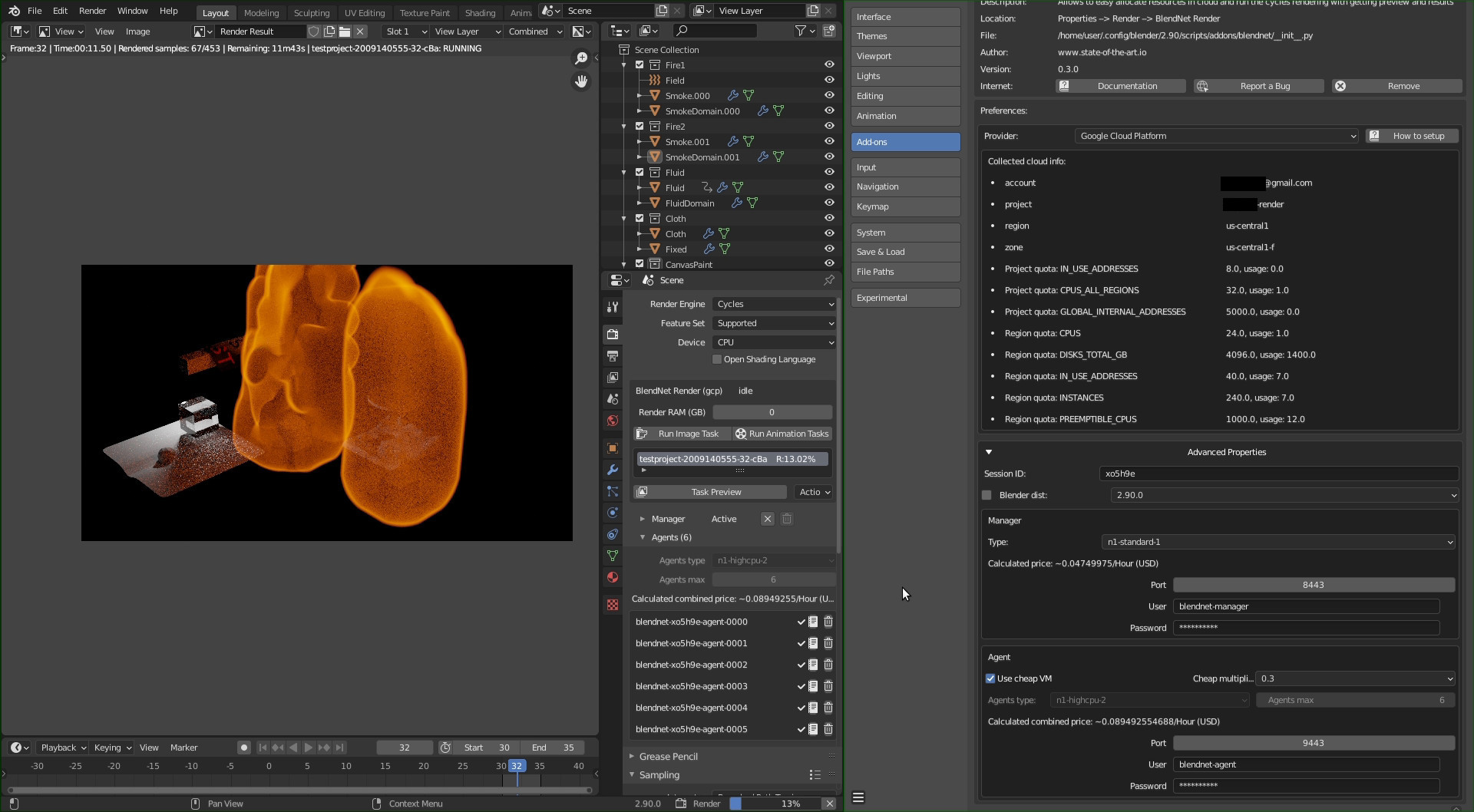Click the Report a Bug button
Screen dimensions: 1474x812
pos(1259,86)
